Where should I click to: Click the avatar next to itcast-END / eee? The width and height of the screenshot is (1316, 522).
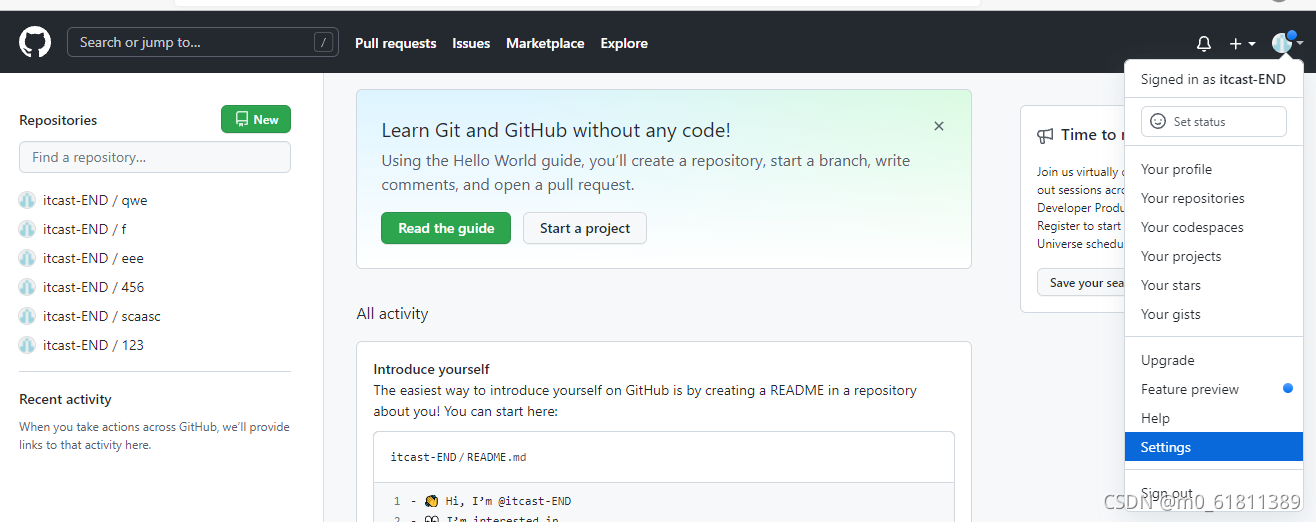[x=27, y=258]
